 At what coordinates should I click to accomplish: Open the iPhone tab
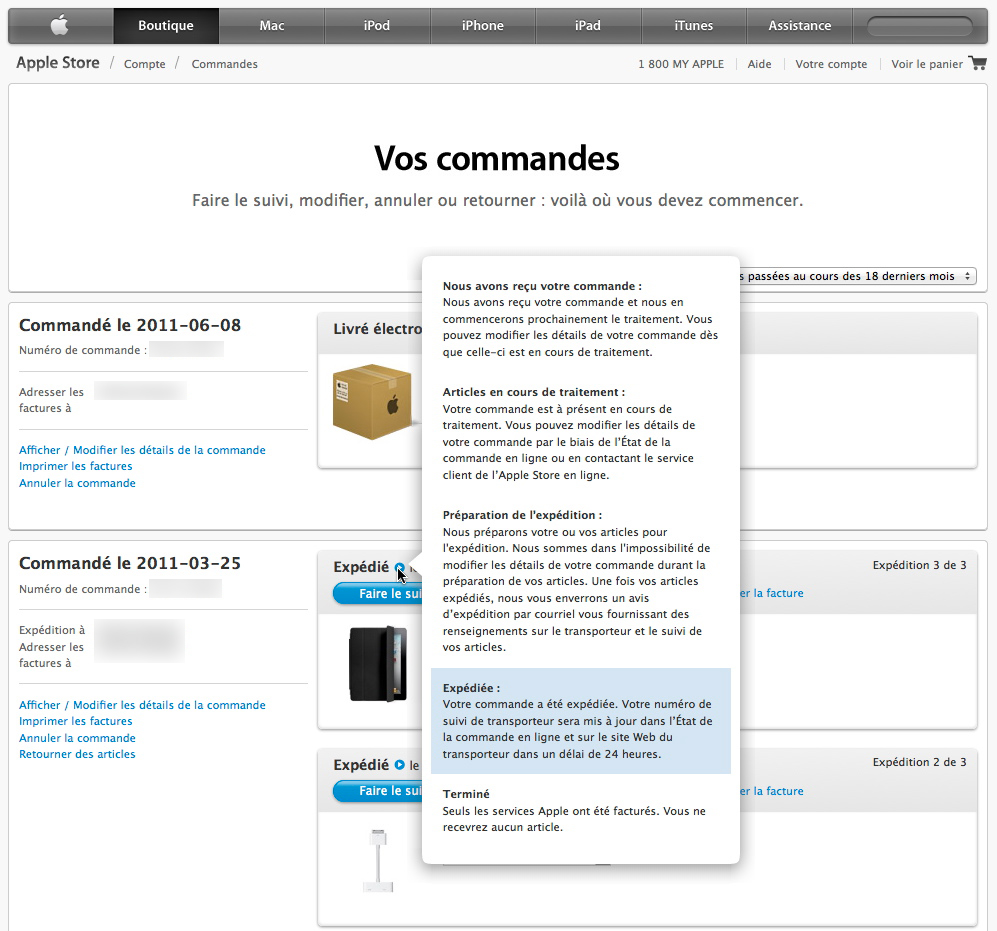(x=483, y=25)
